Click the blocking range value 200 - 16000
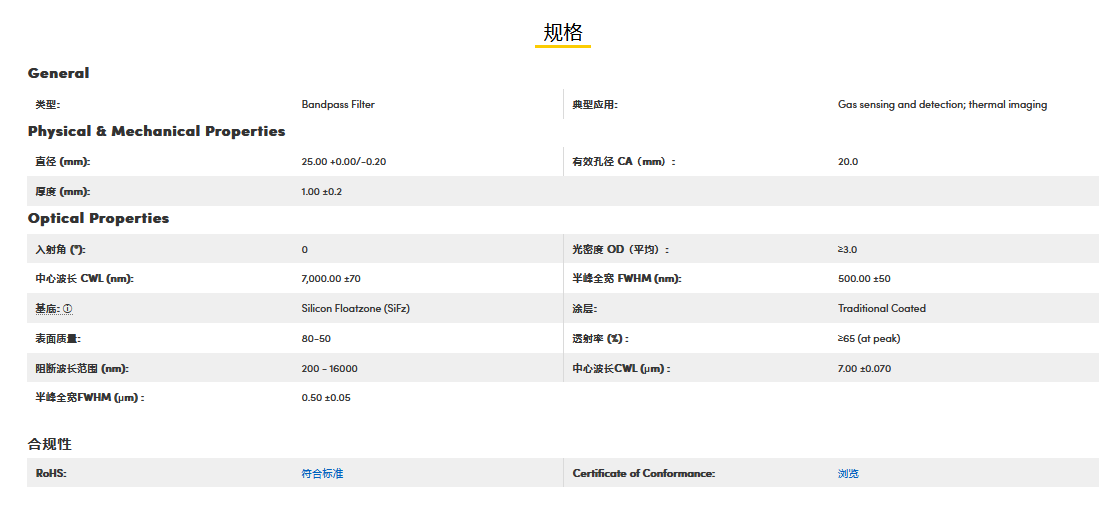Image resolution: width=1105 pixels, height=511 pixels. tap(329, 369)
